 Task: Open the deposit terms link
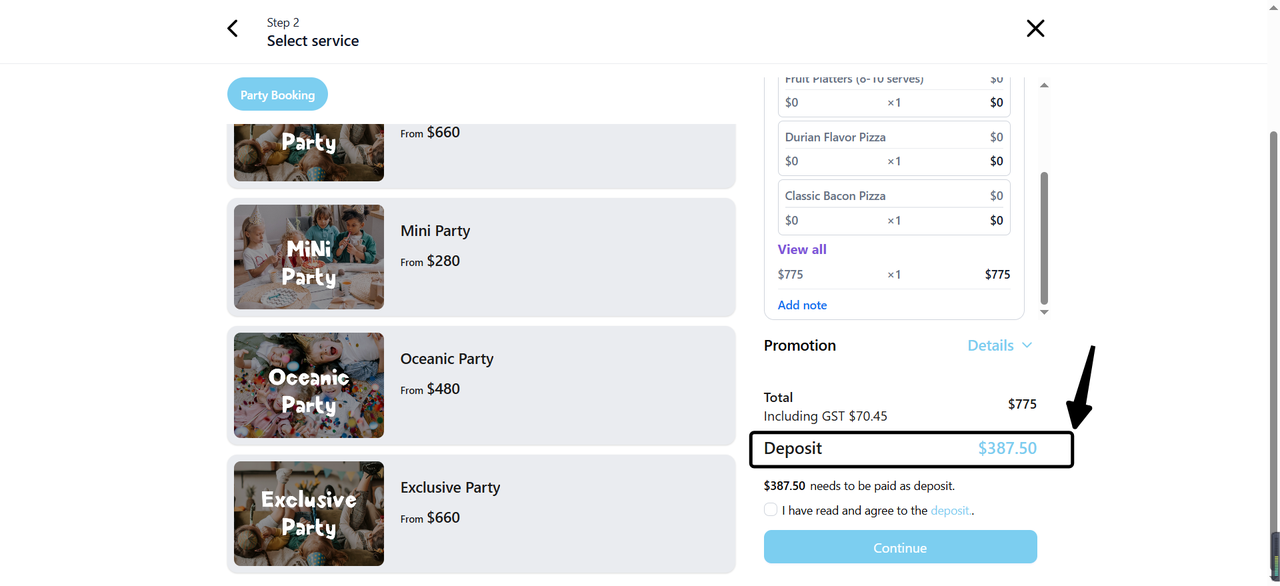(x=950, y=510)
